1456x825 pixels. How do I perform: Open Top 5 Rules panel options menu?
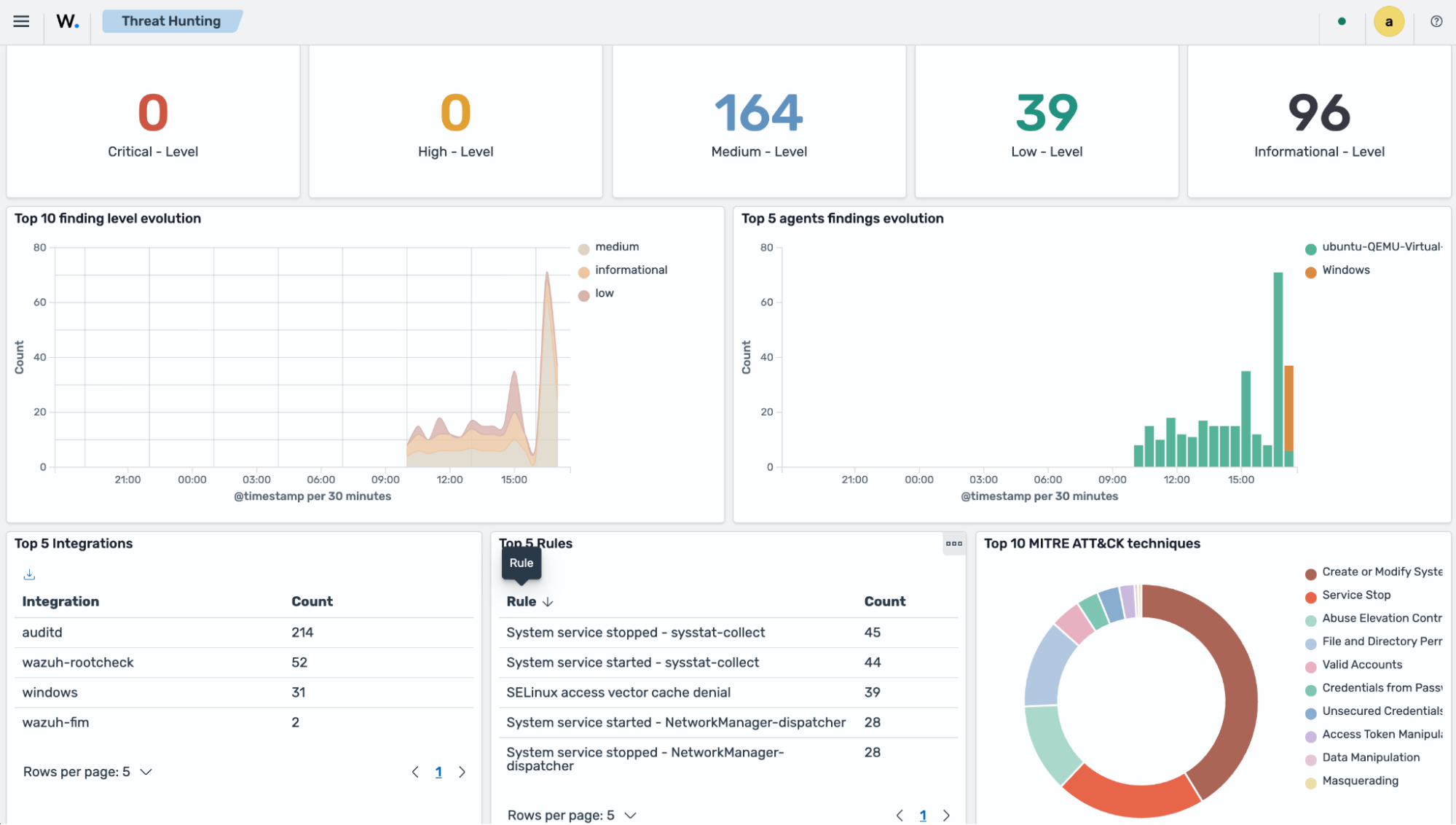953,543
